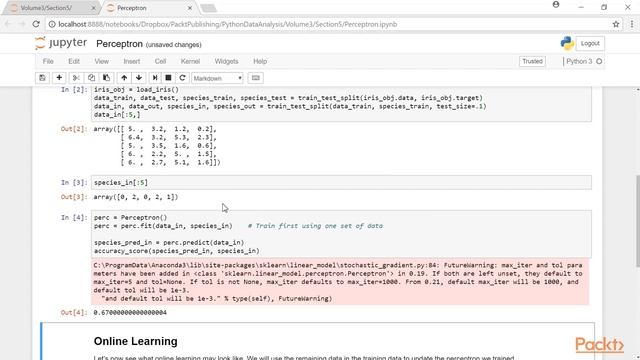Rename notebook via Perceptron title

(x=120, y=44)
